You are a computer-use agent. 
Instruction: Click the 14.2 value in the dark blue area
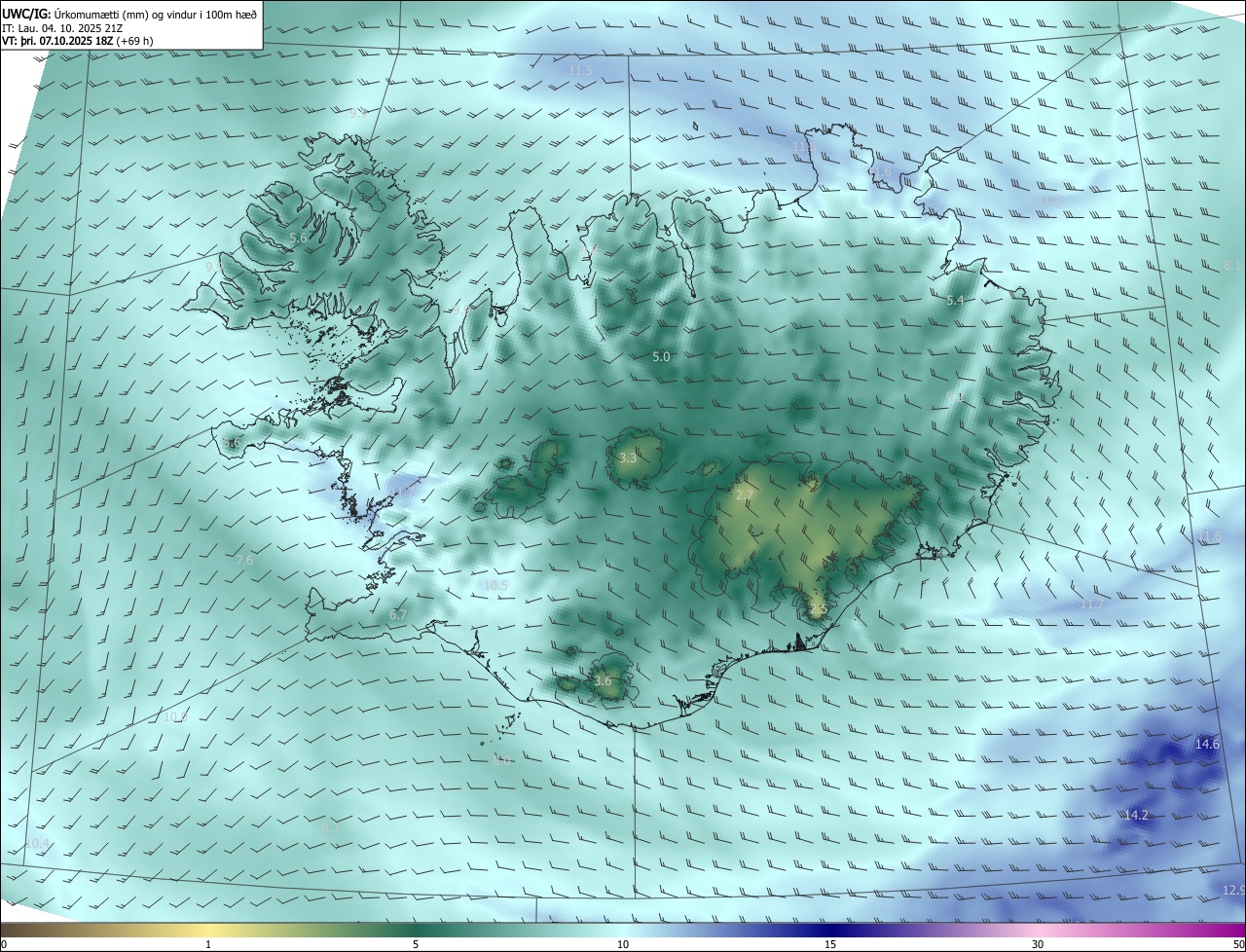[x=1136, y=816]
